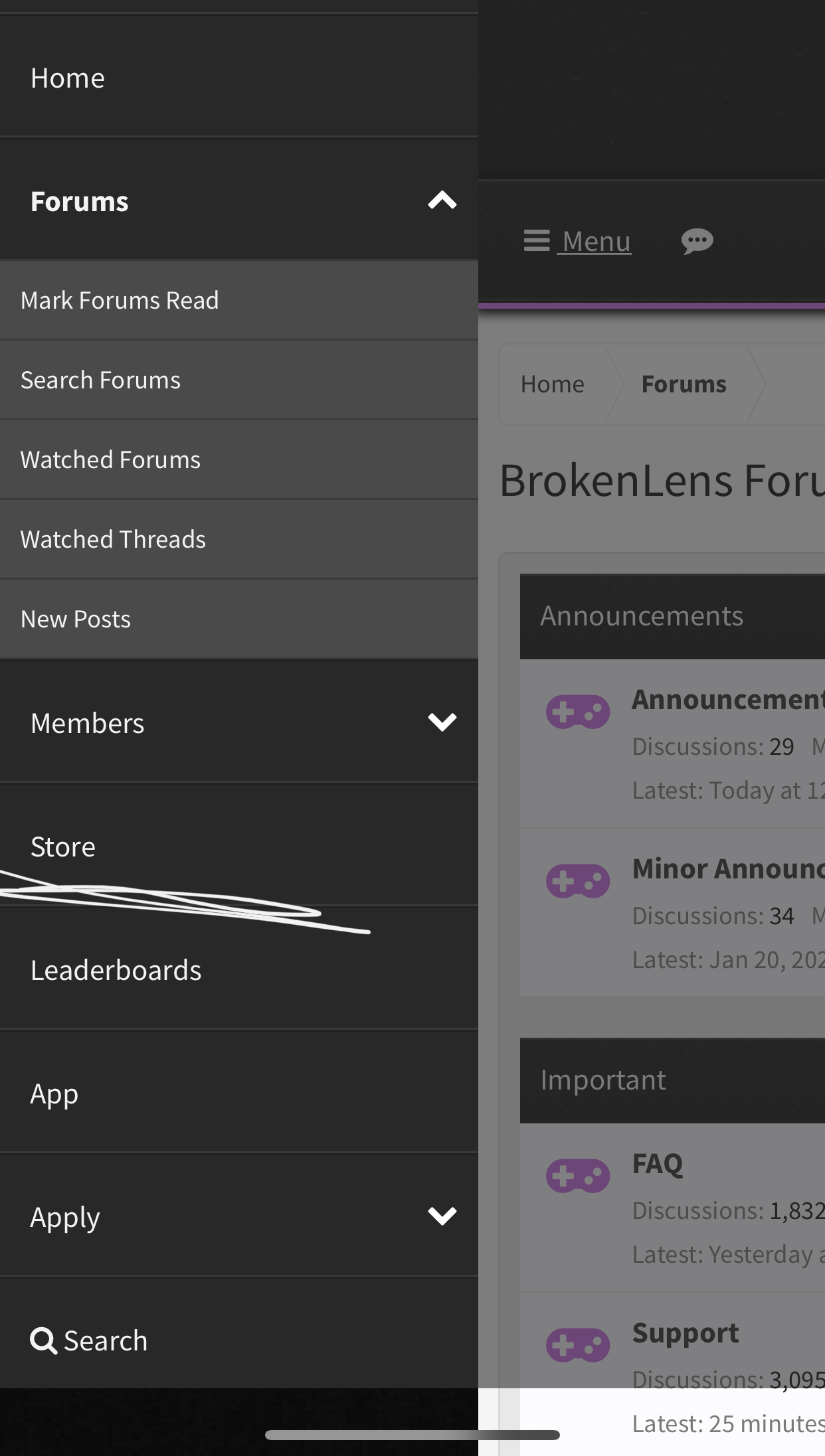Go to New Posts
825x1456 pixels.
[x=239, y=619]
